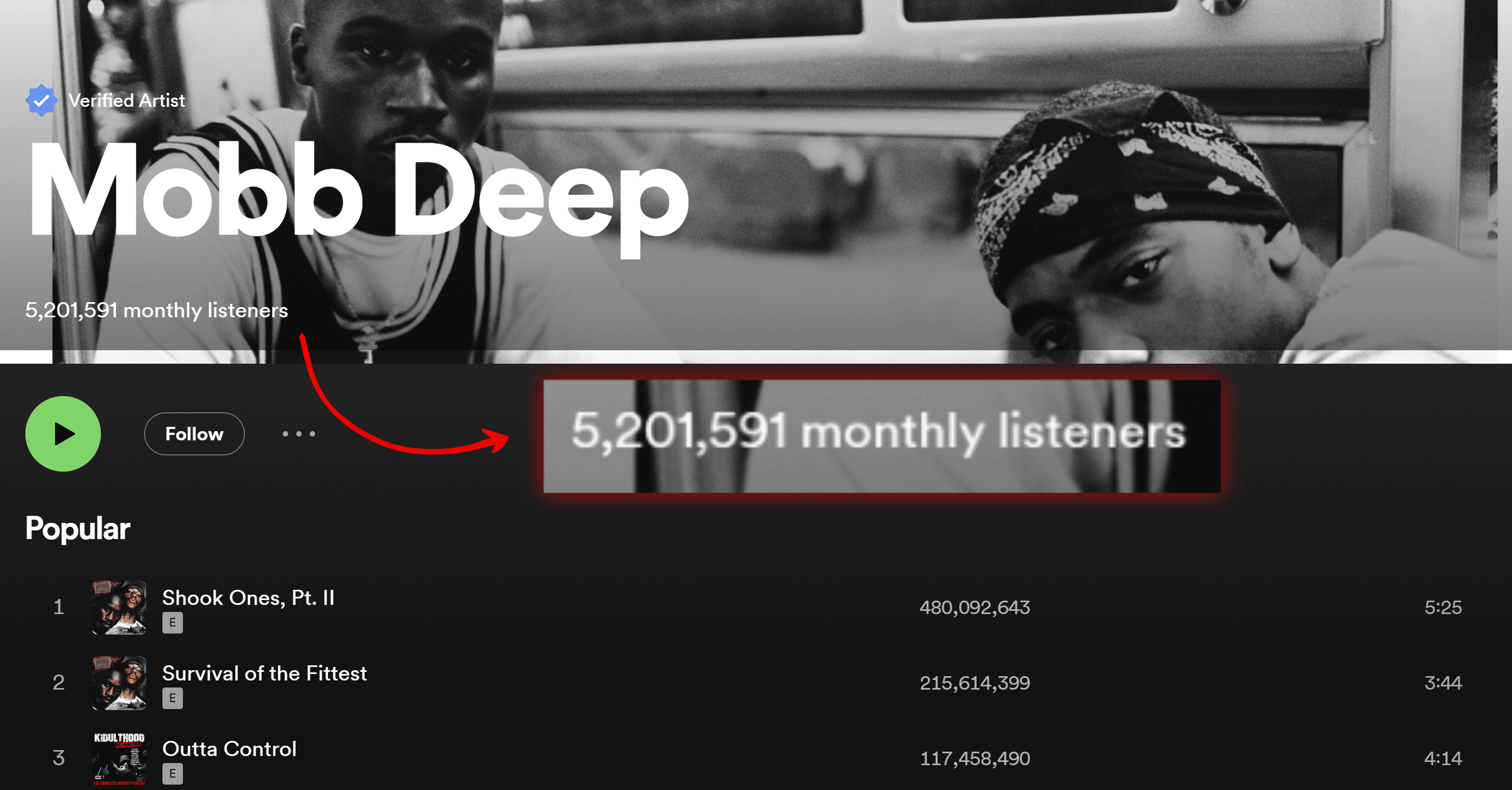Click the blue verified artist badge
The width and height of the screenshot is (1512, 790).
coord(41,100)
